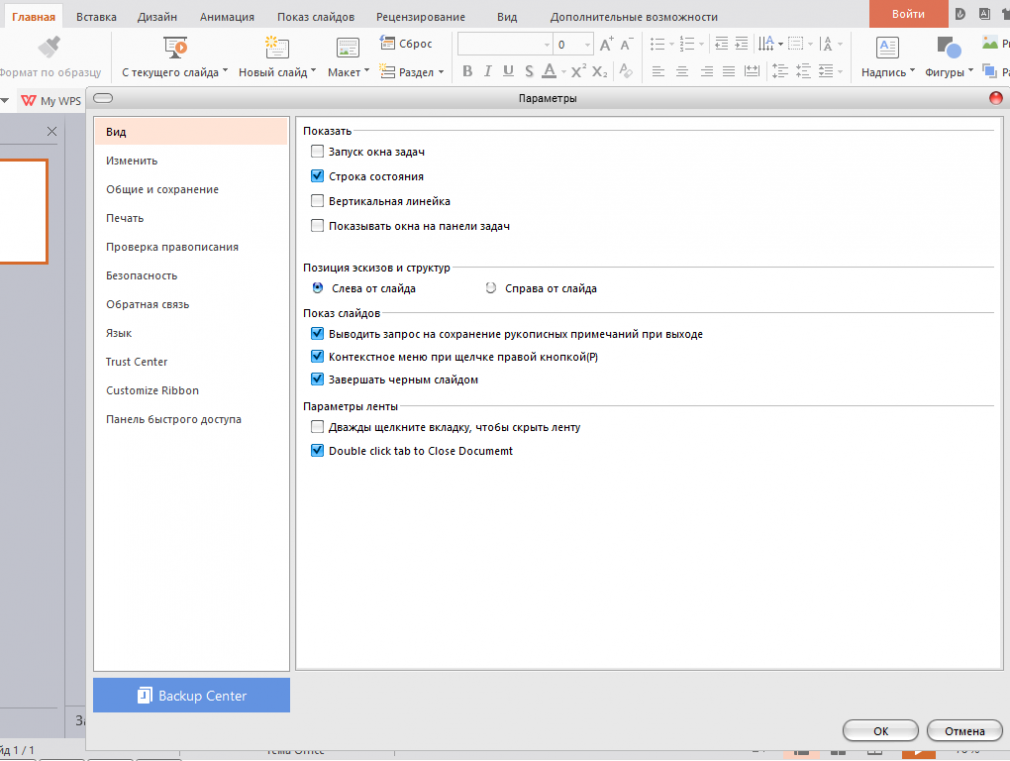Screen dimensions: 1010x761
Task: Open the font name dropdown
Action: [547, 44]
